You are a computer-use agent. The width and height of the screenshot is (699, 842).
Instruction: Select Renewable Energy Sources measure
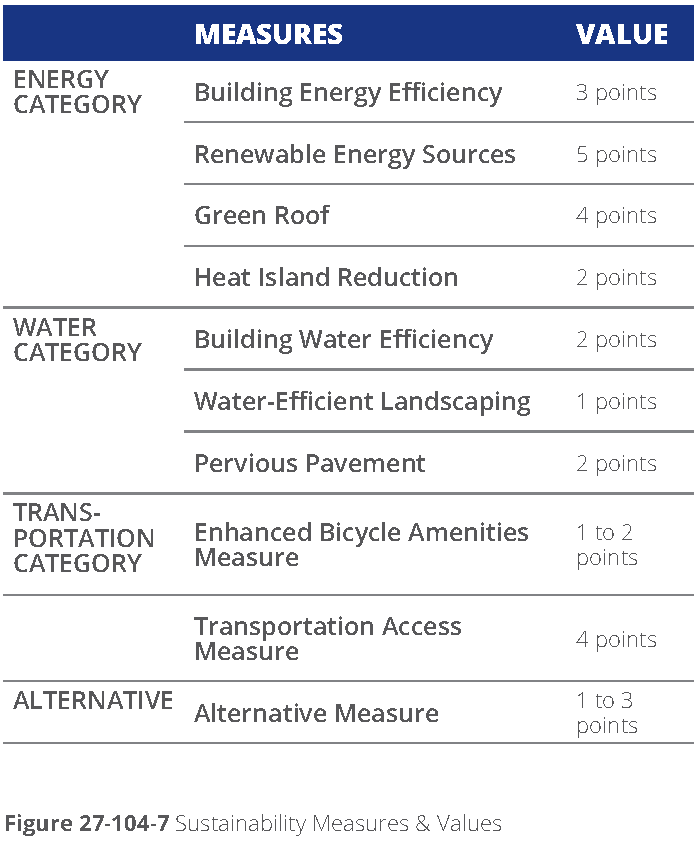(x=355, y=155)
